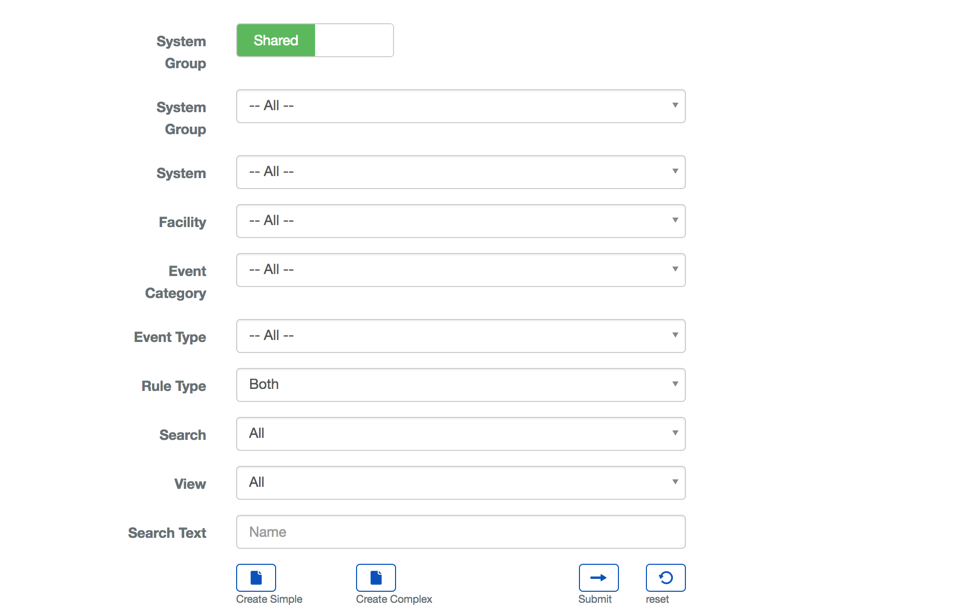The image size is (961, 614).
Task: Click the Create Complex document icon
Action: tap(376, 578)
